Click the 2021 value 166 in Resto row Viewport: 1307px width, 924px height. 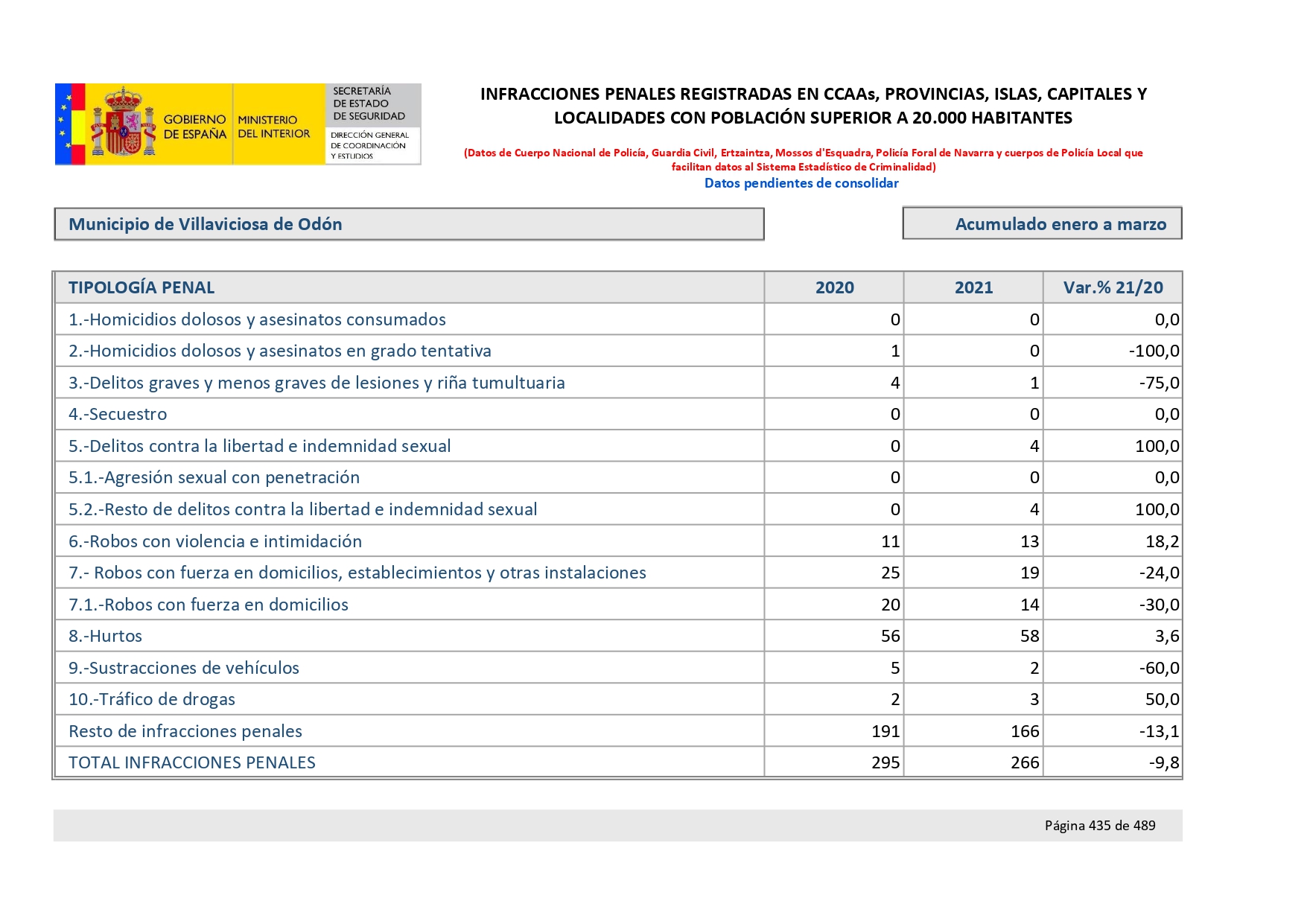(x=1025, y=731)
